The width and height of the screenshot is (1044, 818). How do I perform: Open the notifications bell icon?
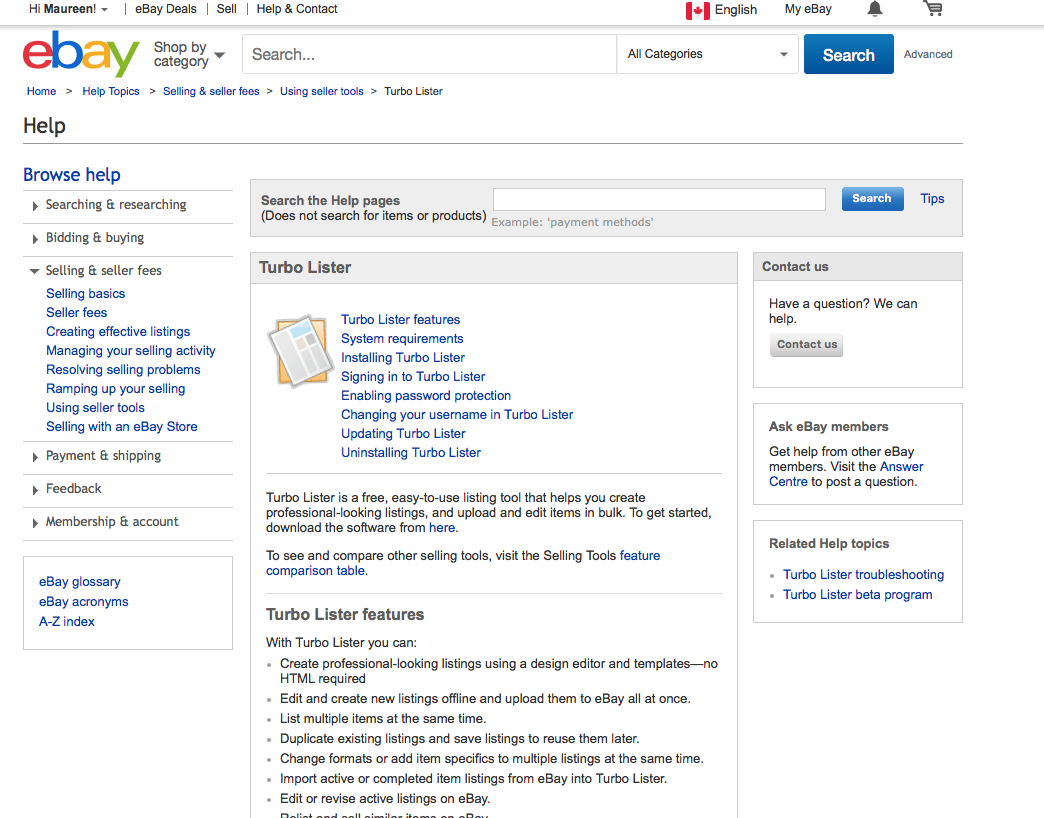[875, 9]
